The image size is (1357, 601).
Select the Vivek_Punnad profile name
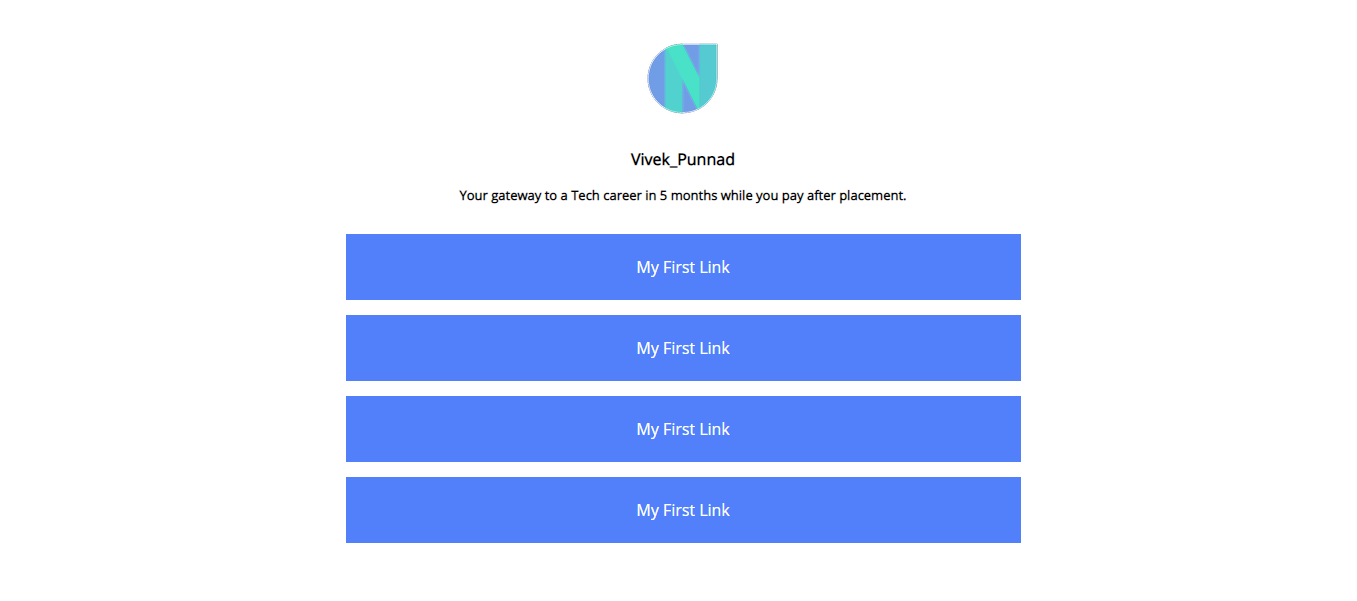click(683, 160)
